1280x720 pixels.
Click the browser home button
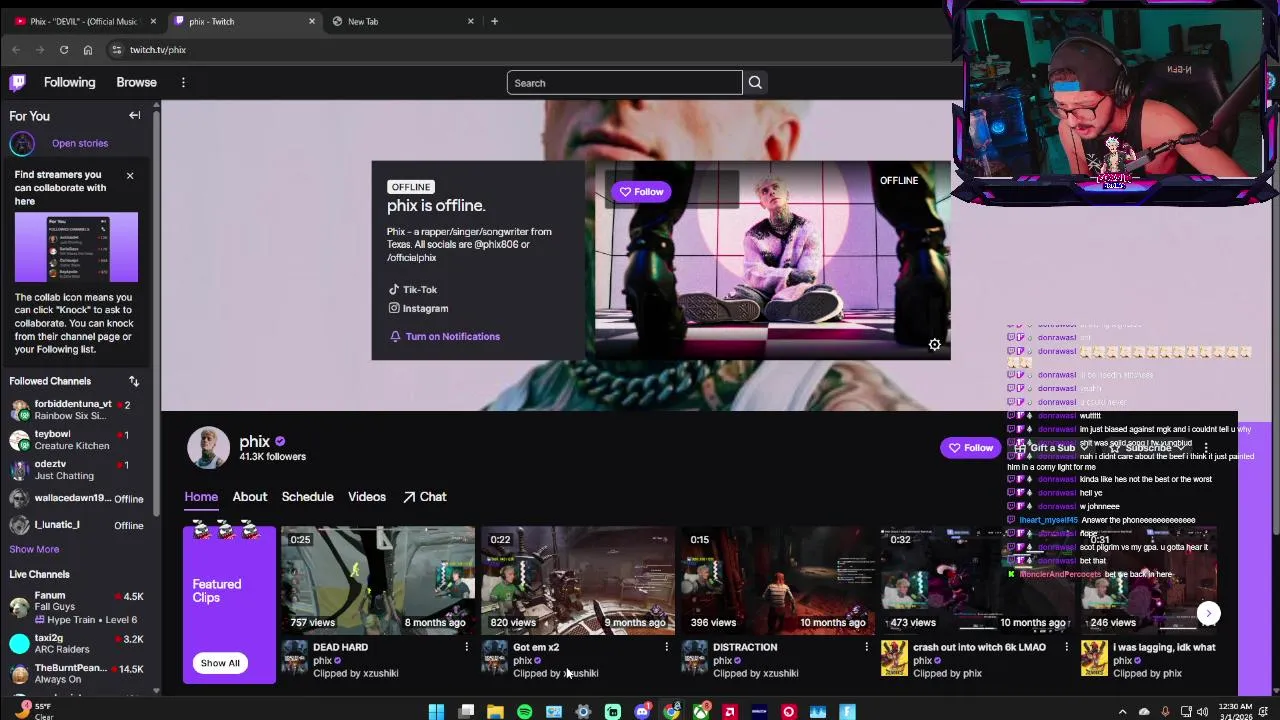[x=88, y=50]
